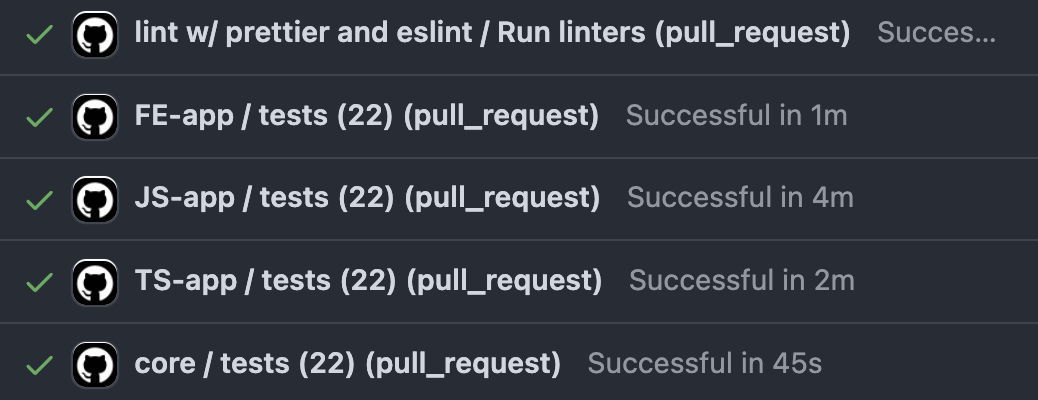Click 'Successful in 1m' status text
This screenshot has height=400, width=1038.
point(736,116)
